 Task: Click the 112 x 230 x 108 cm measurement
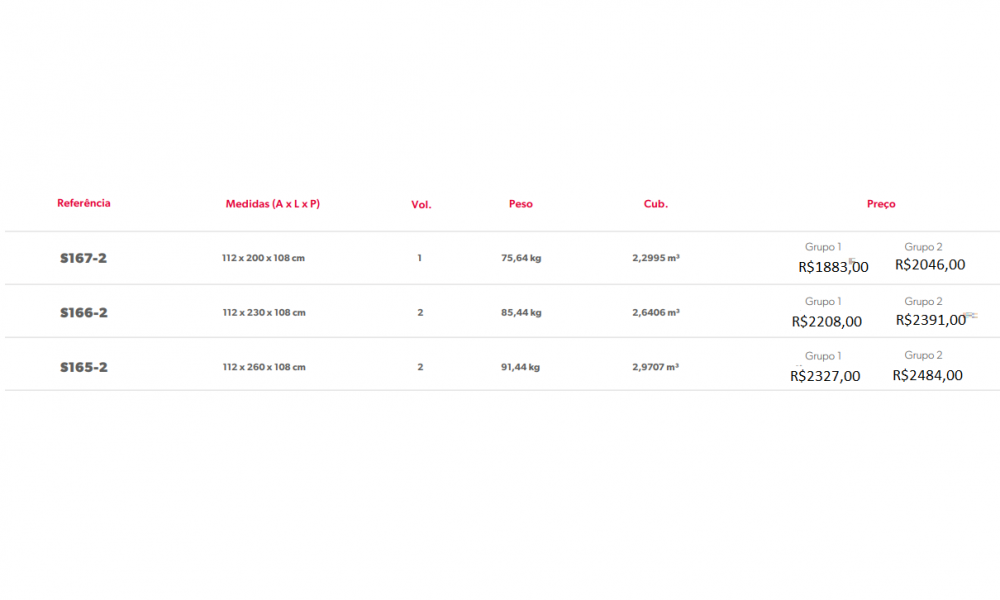[263, 313]
